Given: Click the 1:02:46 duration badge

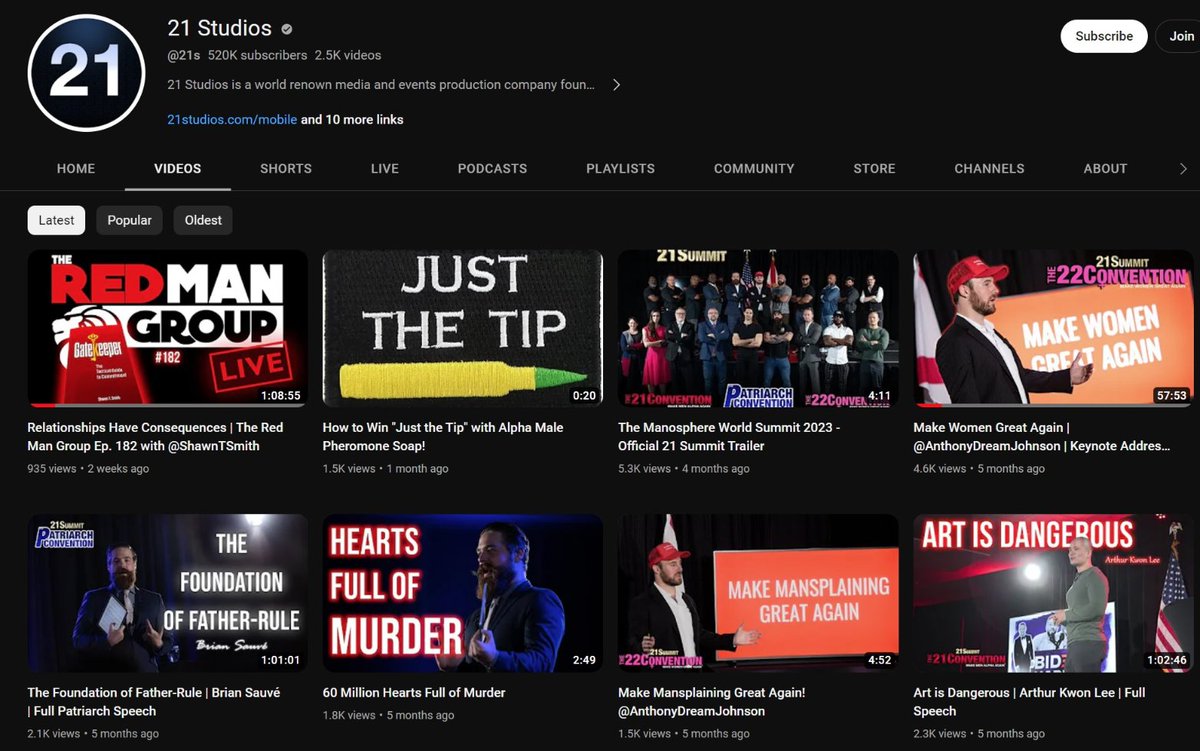Looking at the screenshot, I should tap(1167, 660).
